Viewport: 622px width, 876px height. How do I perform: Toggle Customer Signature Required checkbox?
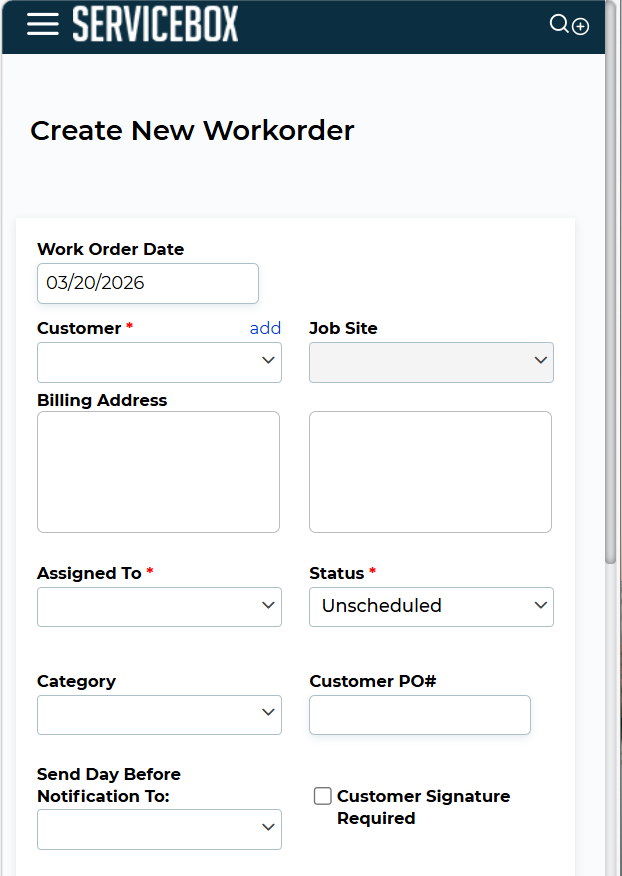pyautogui.click(x=323, y=796)
